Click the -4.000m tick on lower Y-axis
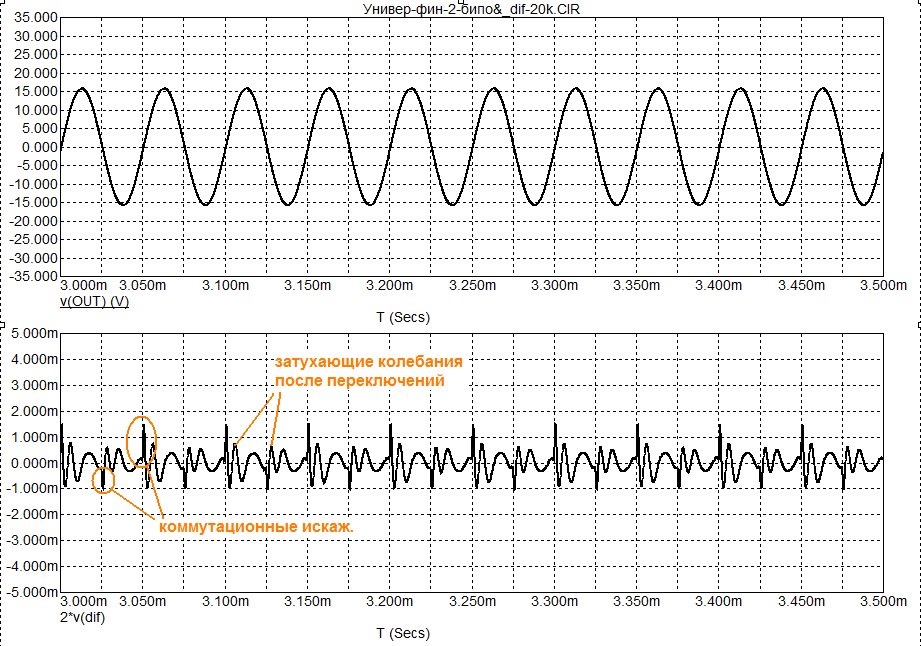Viewport: 921px width, 646px height. coord(33,567)
